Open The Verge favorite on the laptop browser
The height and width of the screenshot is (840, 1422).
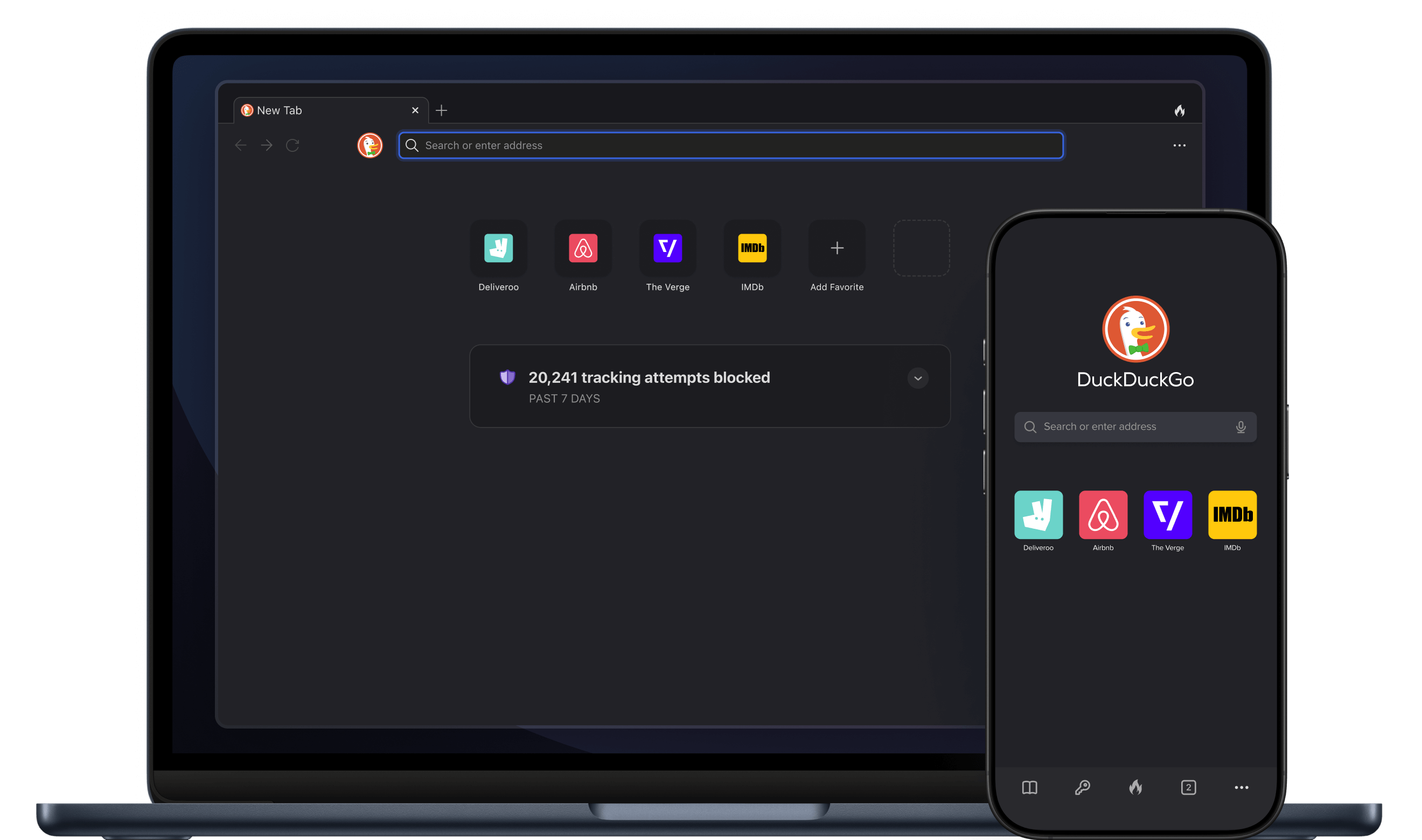[x=667, y=248]
